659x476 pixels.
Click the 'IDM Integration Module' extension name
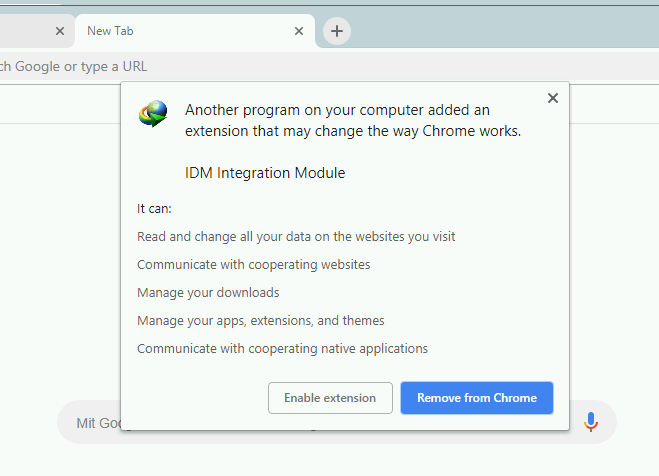tap(265, 173)
